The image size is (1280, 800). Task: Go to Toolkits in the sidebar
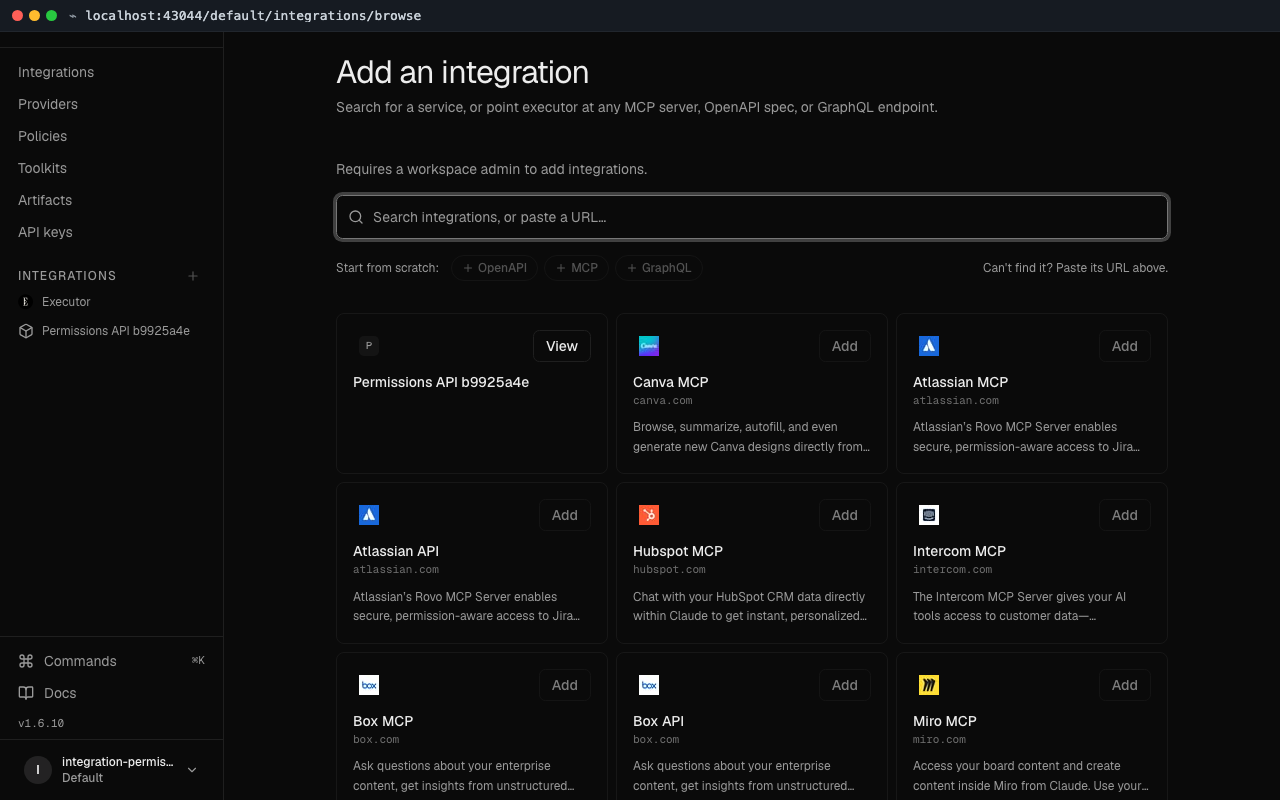(43, 168)
